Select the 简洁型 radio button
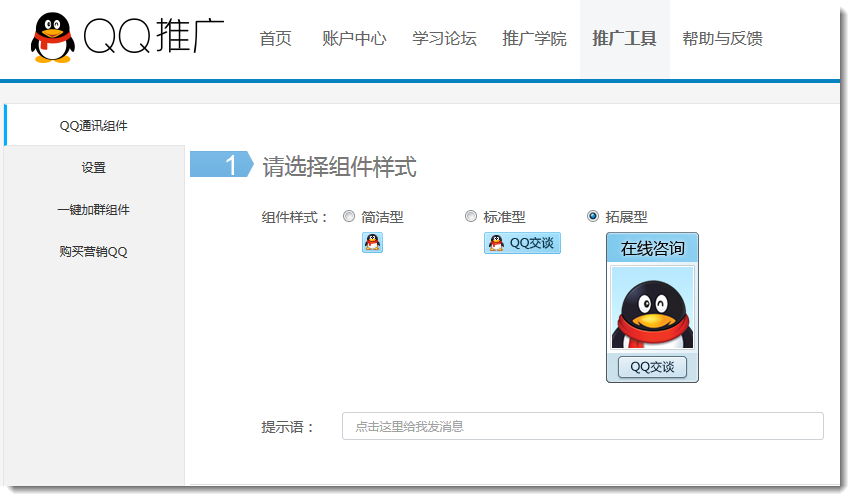855x501 pixels. [349, 216]
